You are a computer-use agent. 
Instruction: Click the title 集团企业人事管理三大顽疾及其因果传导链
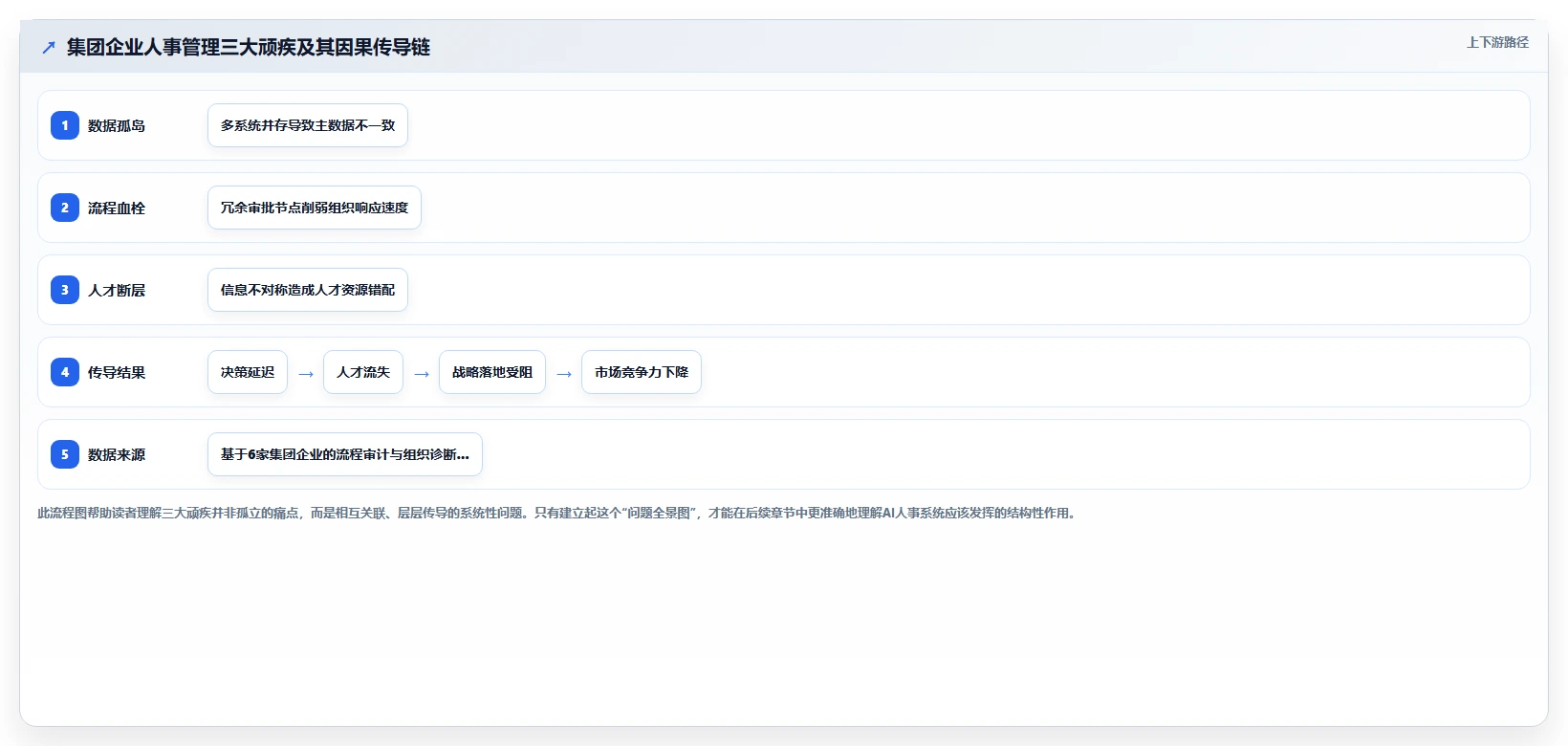pos(249,47)
